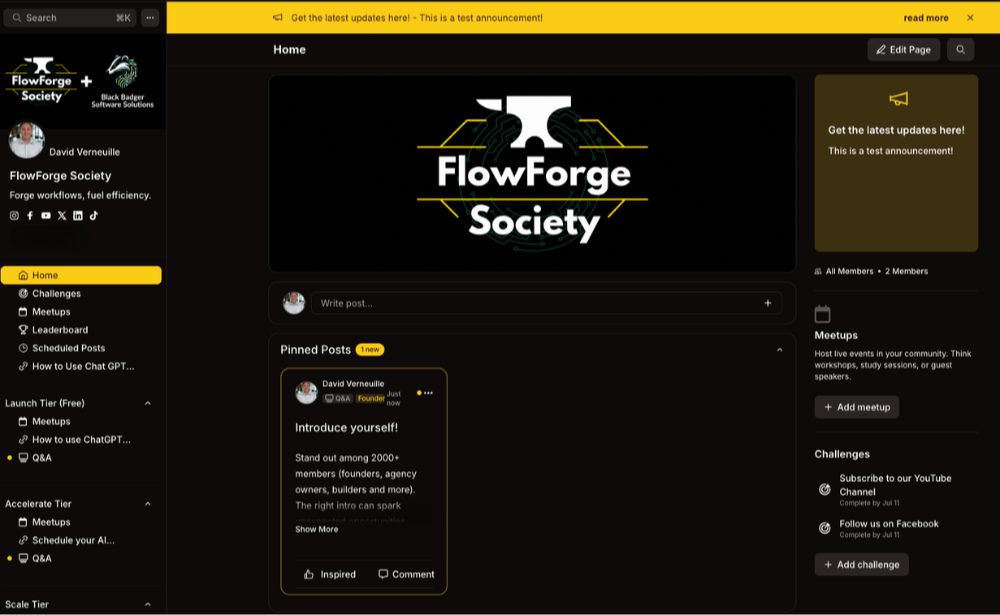Click read more in announcement banner
The width and height of the screenshot is (1000, 615).
tap(925, 18)
